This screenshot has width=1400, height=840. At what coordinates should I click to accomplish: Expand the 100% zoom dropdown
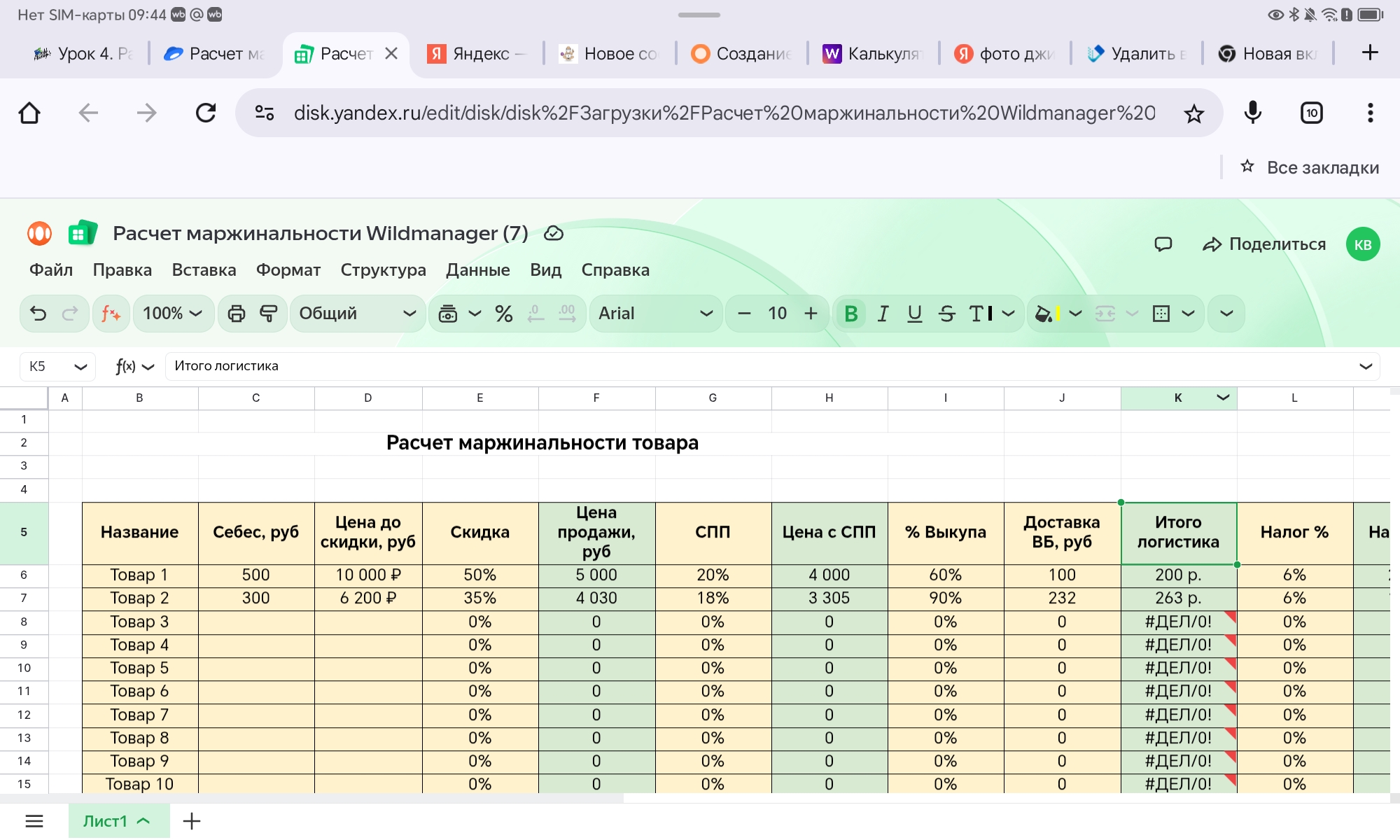click(x=173, y=314)
